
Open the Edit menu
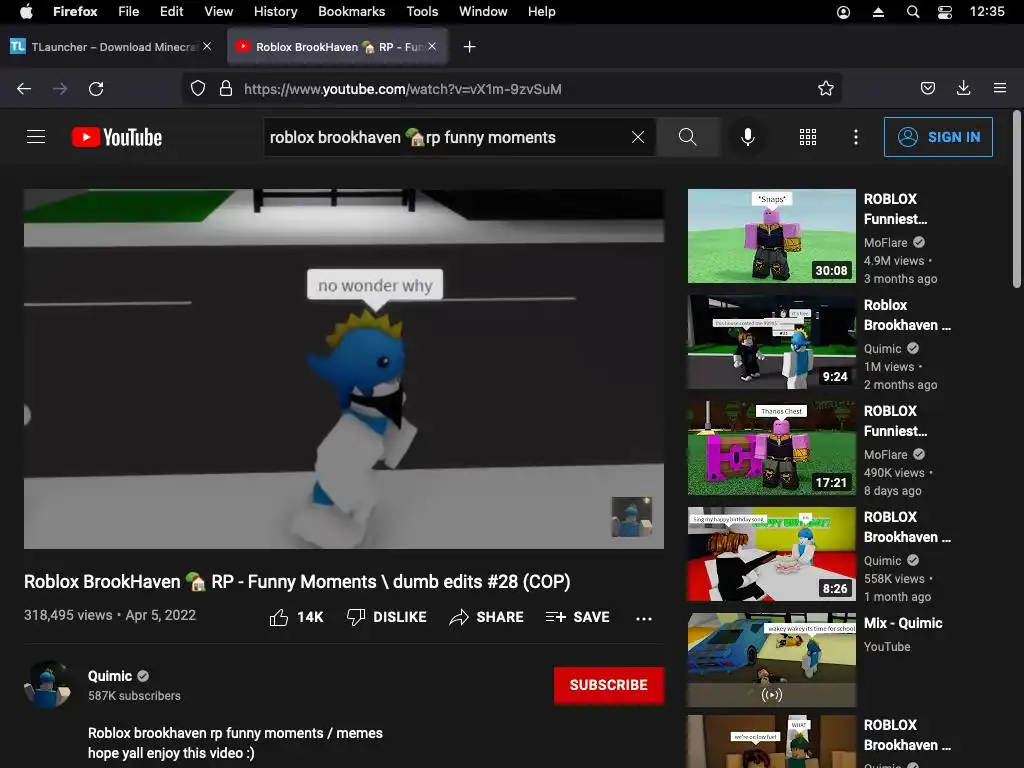[x=172, y=12]
